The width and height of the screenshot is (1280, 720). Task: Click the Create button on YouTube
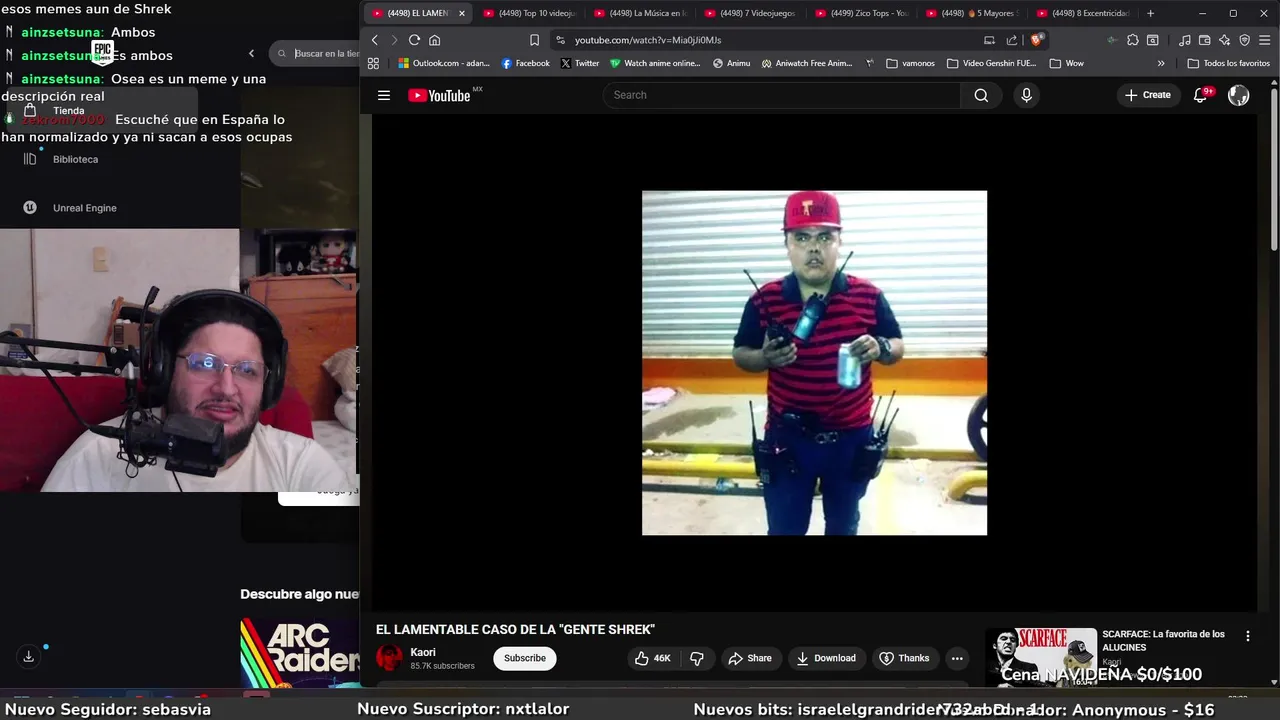(x=1147, y=95)
